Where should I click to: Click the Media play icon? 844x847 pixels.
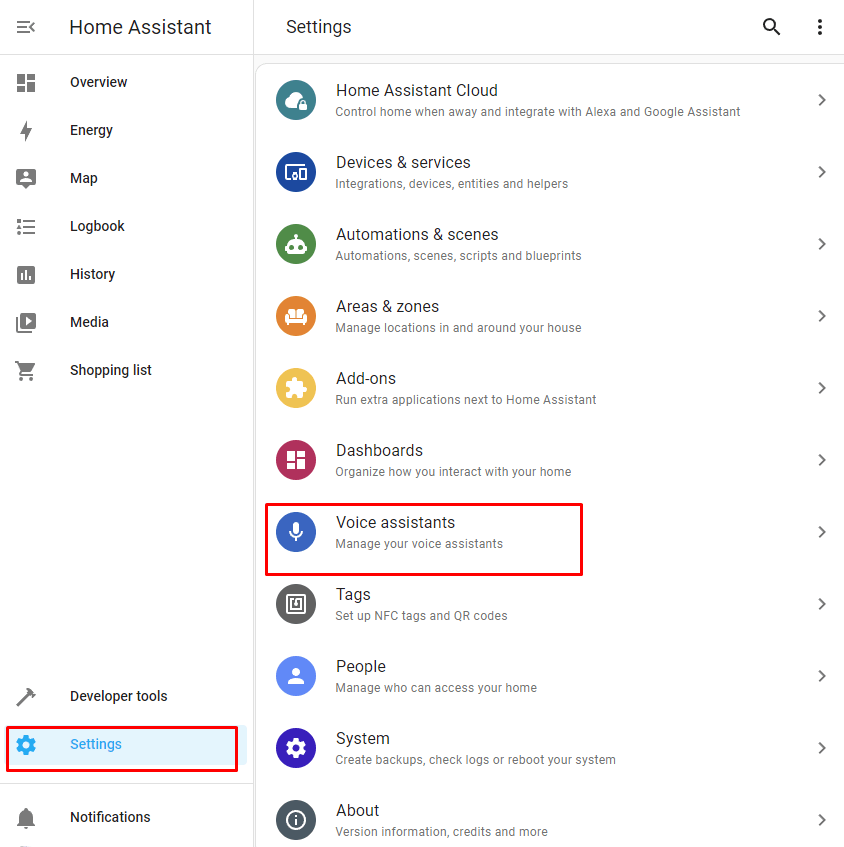(x=26, y=322)
